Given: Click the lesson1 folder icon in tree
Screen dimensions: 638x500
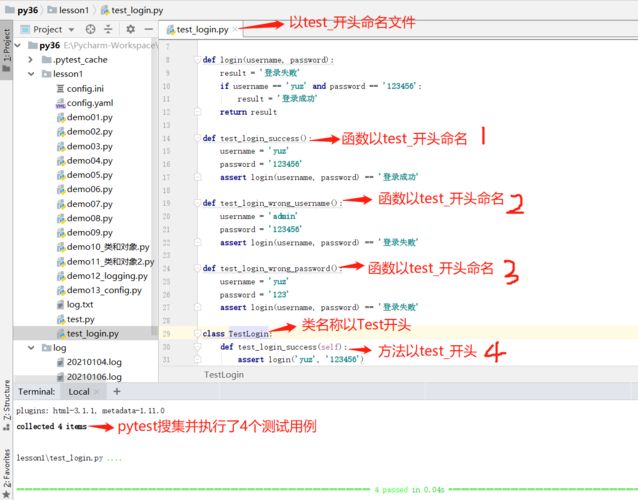Looking at the screenshot, I should pos(46,74).
